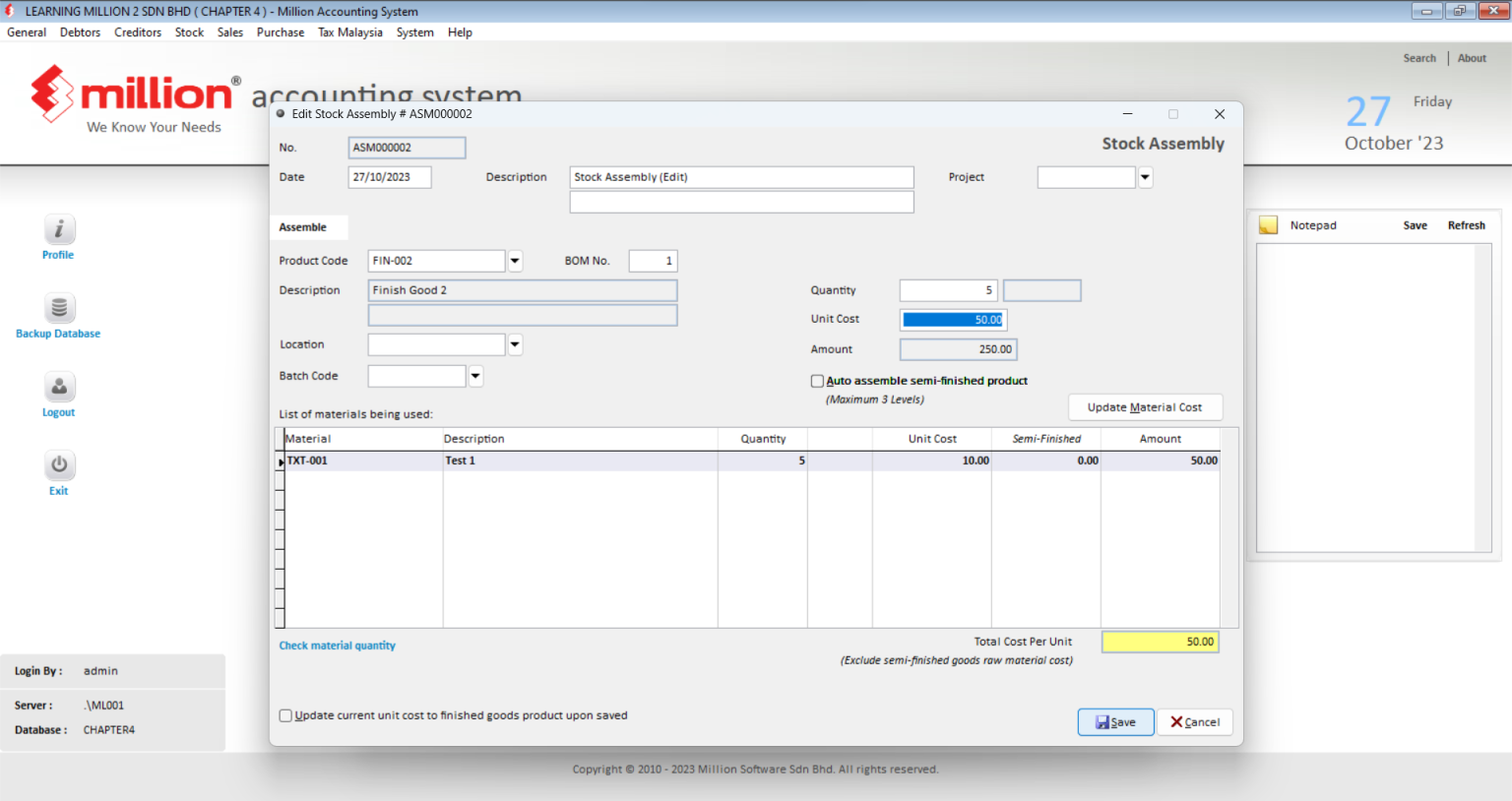Click the Backup Database icon
Screen dimensions: 1512x801
59,308
